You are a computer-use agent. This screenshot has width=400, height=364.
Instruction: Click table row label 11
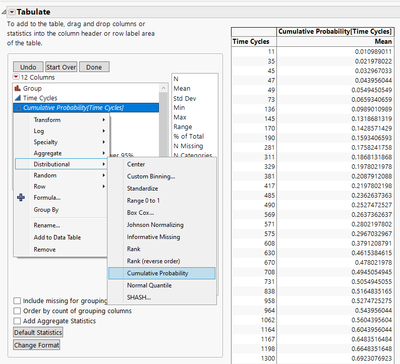coord(271,52)
